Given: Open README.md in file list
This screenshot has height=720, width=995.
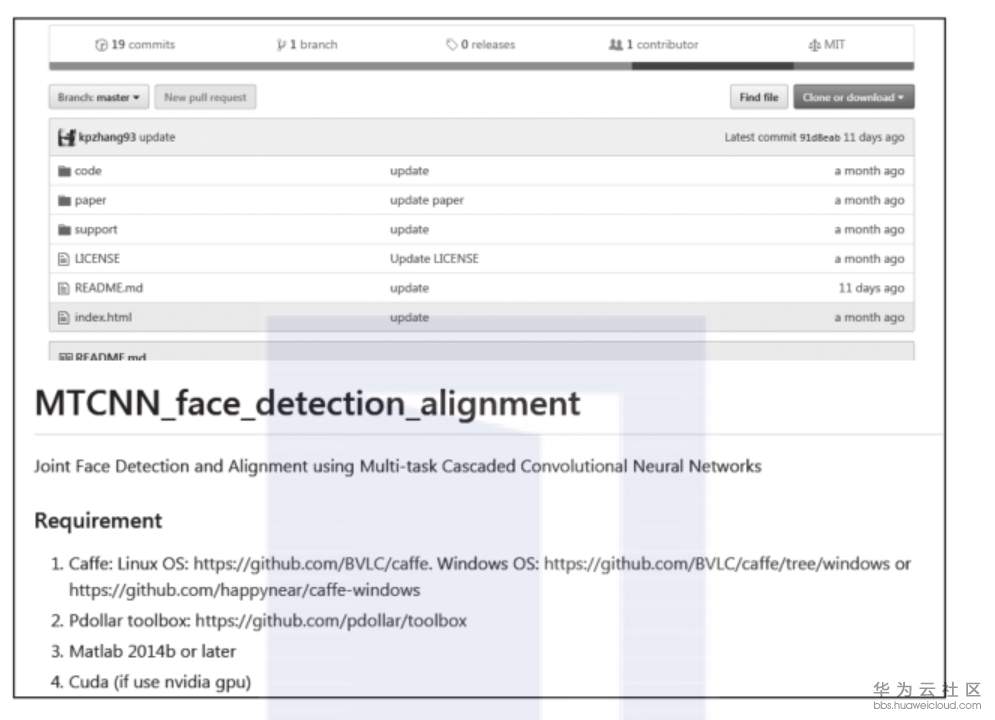Looking at the screenshot, I should coord(109,287).
